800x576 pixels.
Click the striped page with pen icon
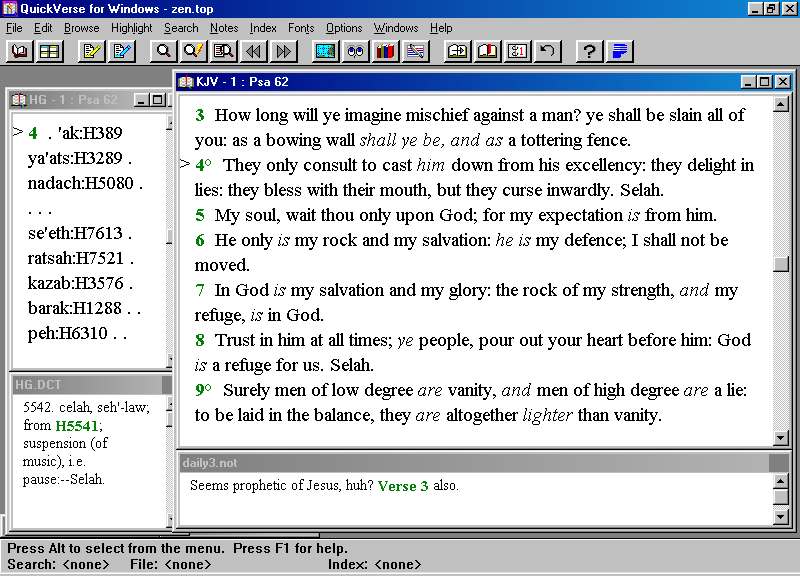pos(415,51)
